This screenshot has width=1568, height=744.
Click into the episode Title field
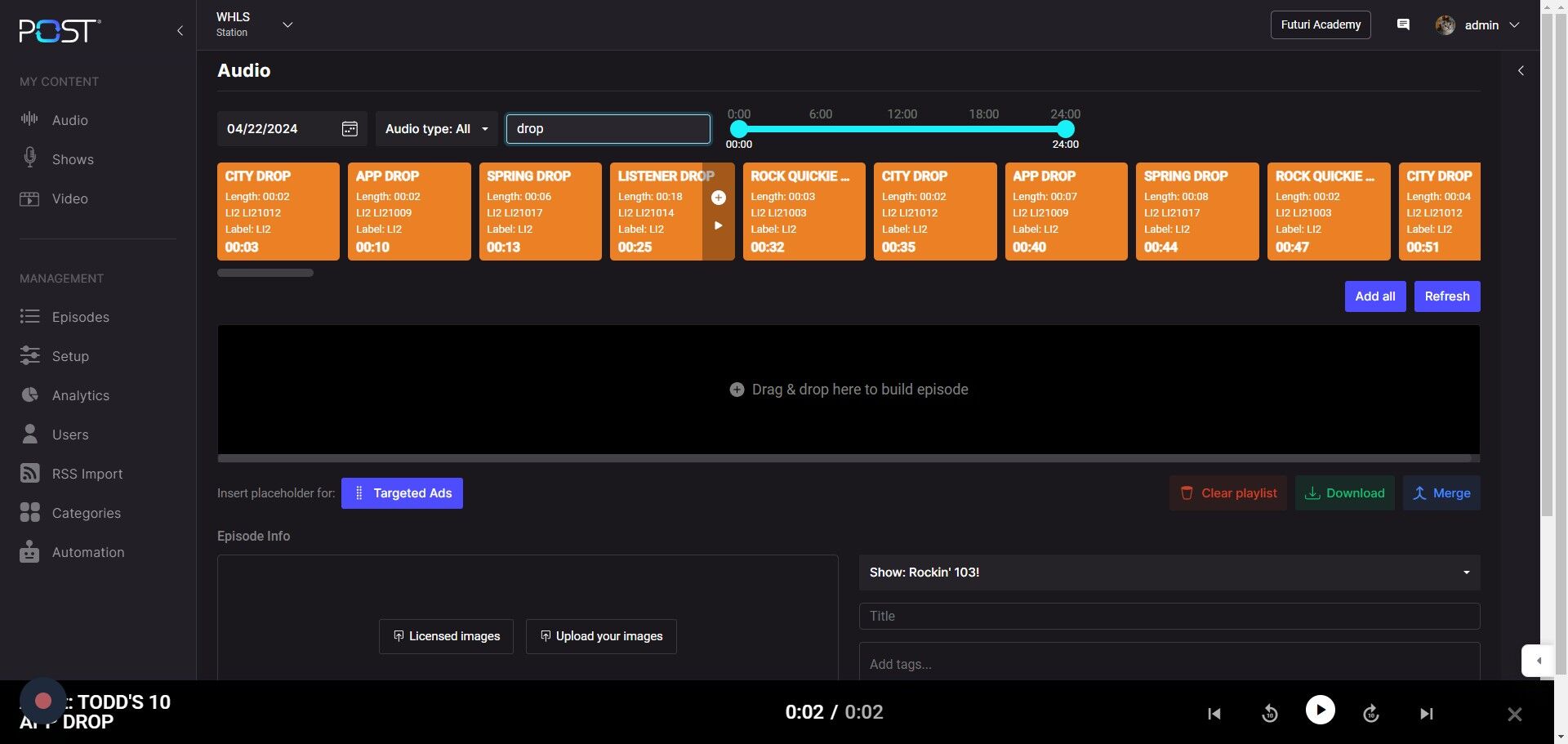pos(1169,617)
